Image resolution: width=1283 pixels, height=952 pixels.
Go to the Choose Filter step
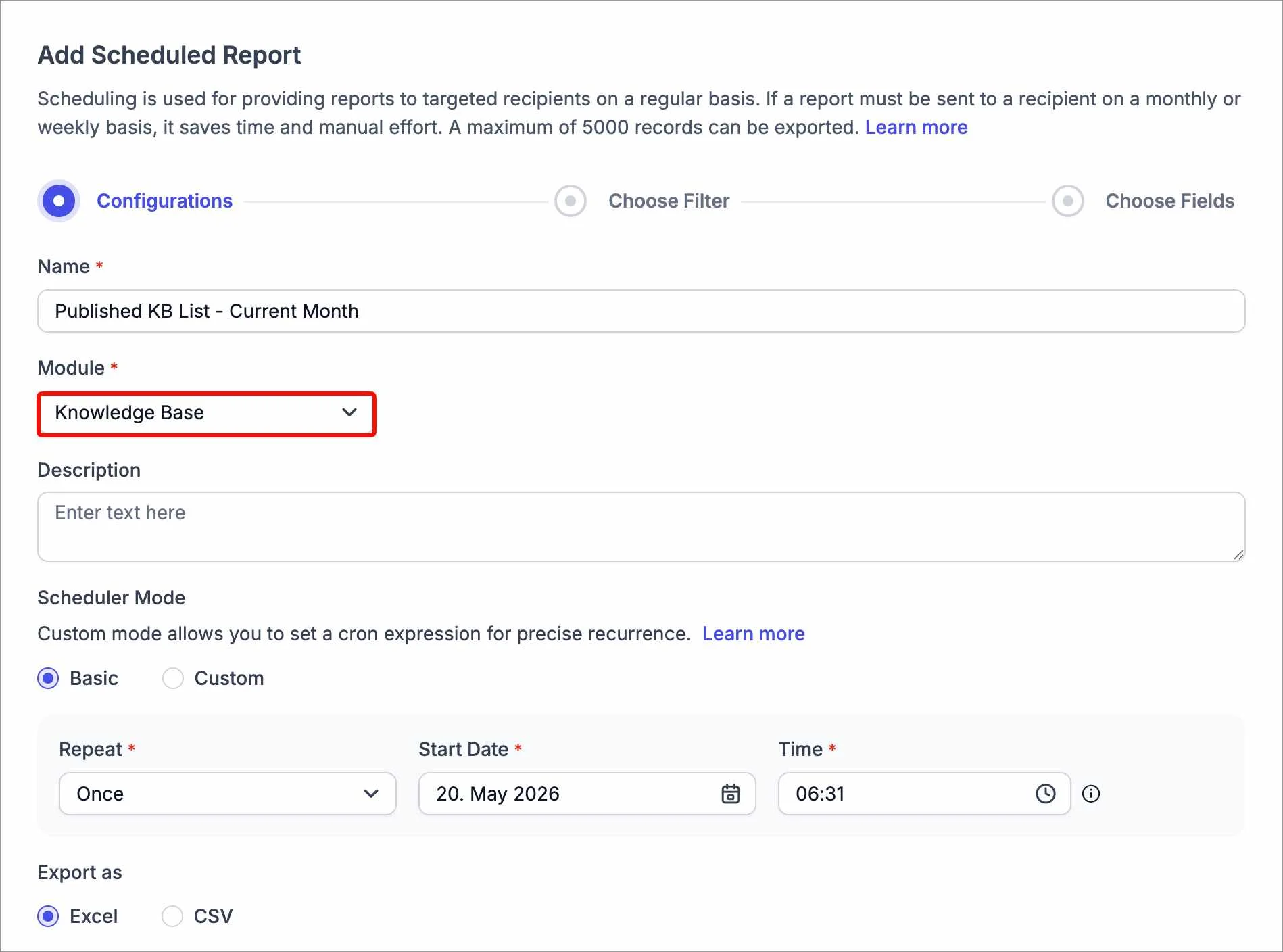669,201
